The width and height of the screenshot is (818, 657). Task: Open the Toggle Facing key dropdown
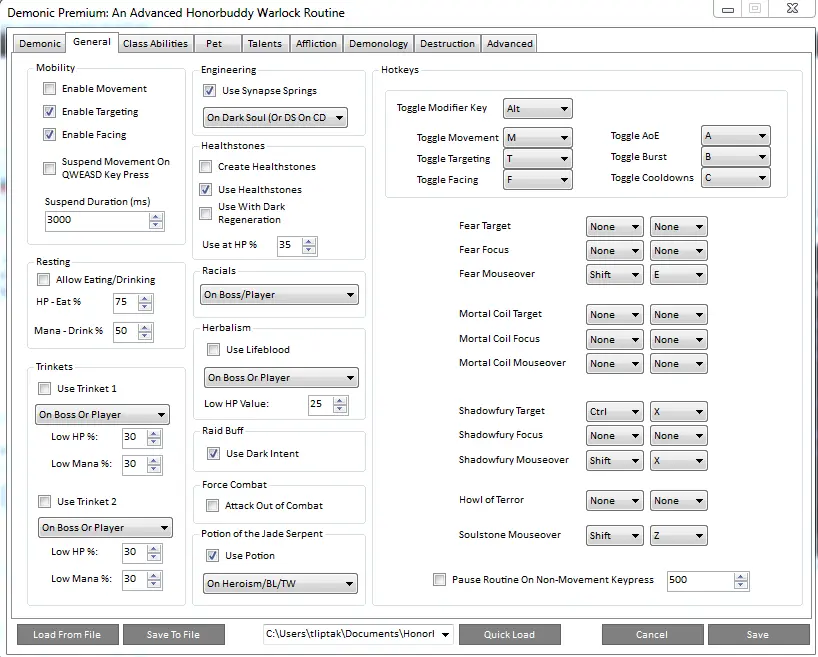tap(537, 180)
